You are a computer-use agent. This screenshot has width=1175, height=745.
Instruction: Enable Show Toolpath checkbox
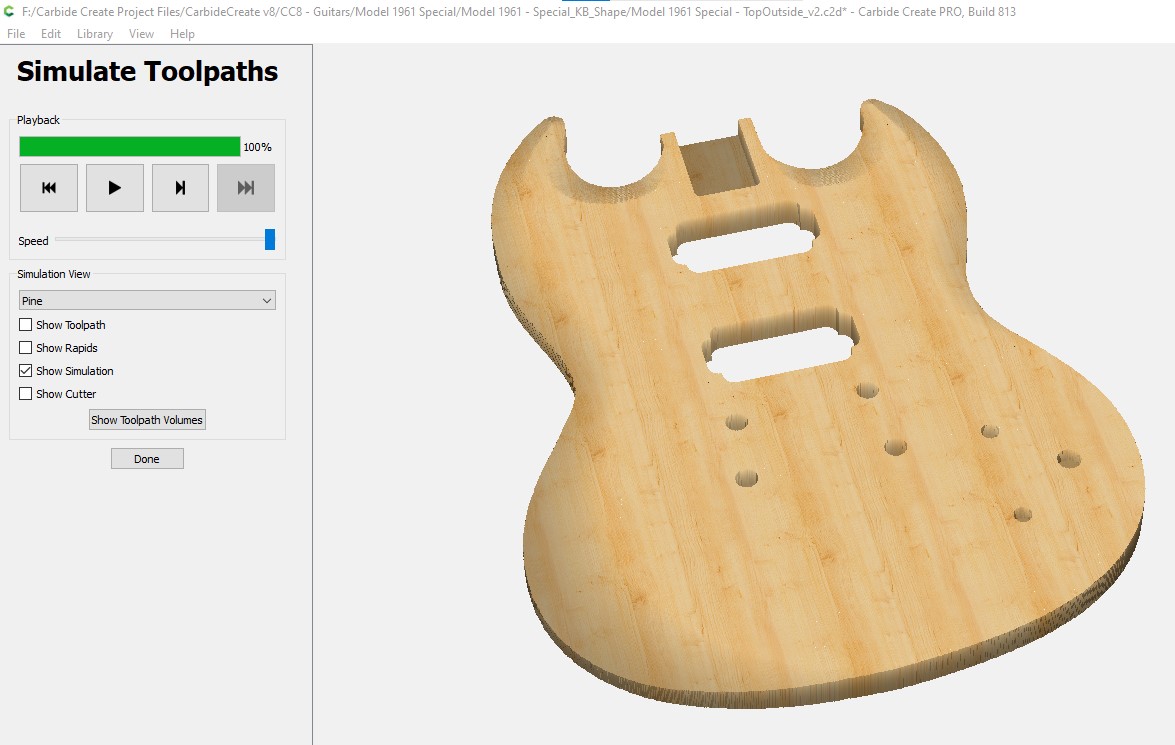[25, 325]
